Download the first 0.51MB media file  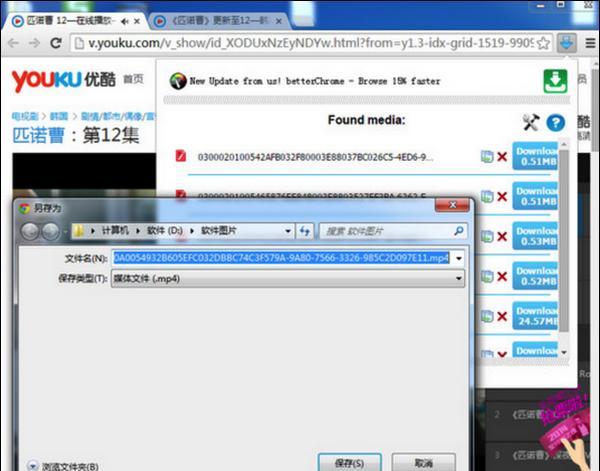[x=535, y=156]
